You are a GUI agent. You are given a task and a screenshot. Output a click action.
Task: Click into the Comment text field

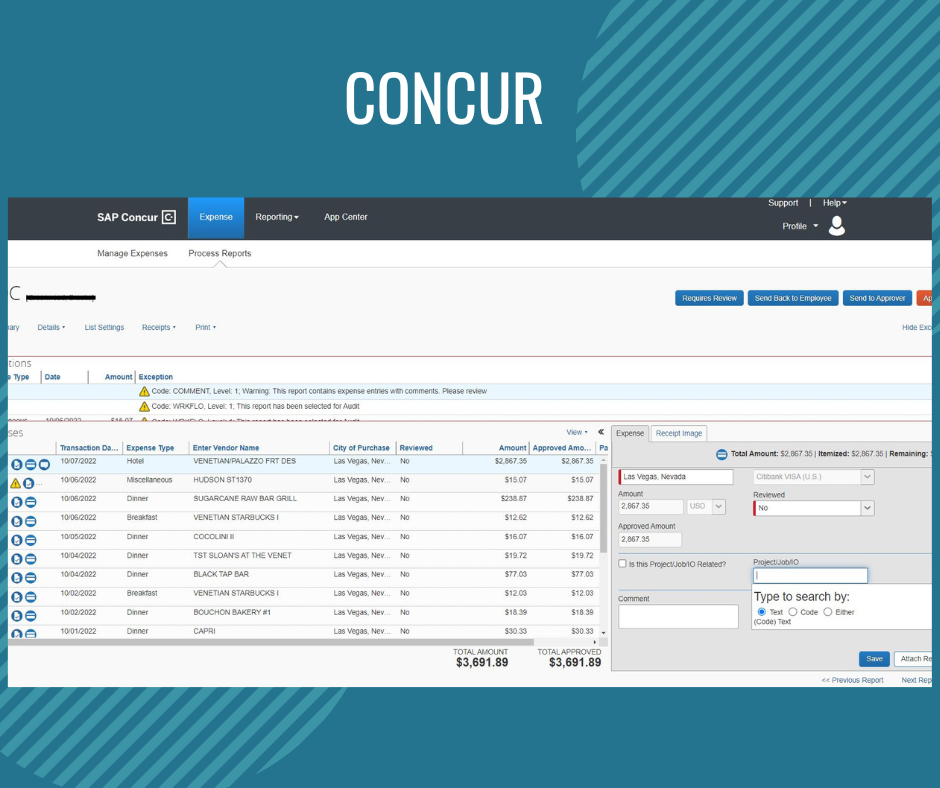coord(678,616)
